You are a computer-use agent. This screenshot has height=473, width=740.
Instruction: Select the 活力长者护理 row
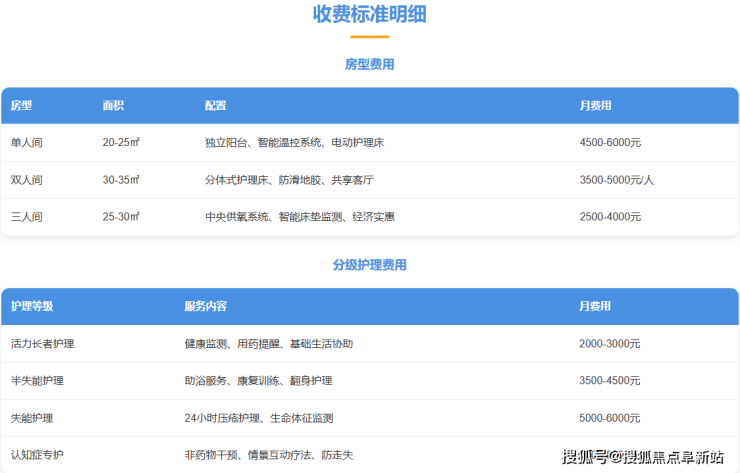point(42,344)
